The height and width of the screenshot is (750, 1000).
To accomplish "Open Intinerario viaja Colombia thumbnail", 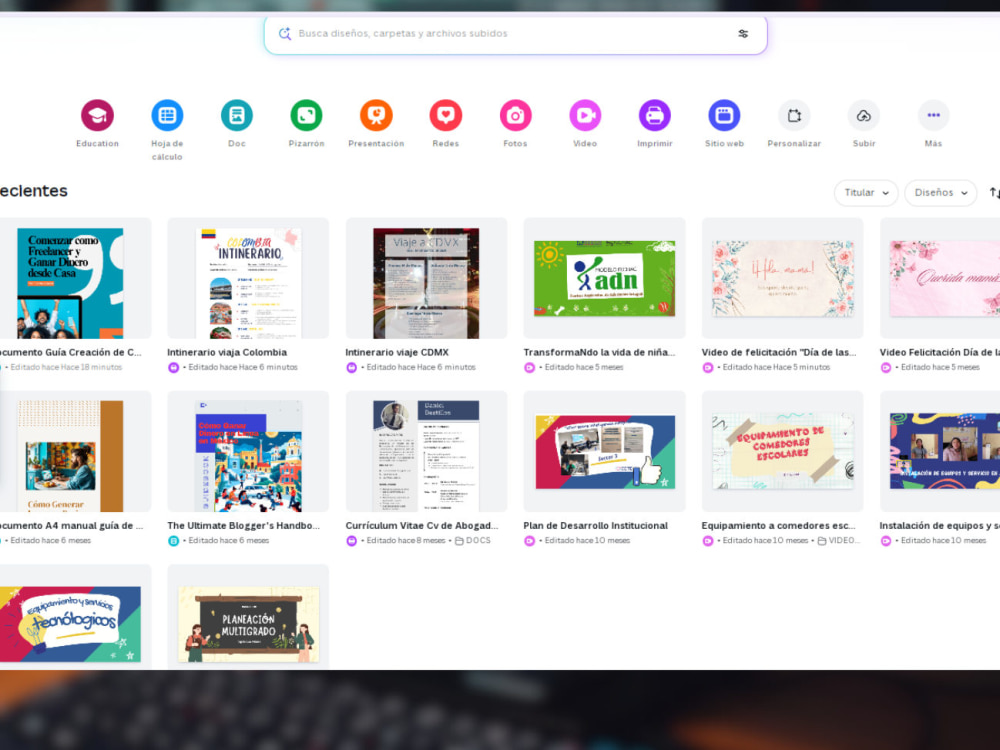I will (248, 279).
